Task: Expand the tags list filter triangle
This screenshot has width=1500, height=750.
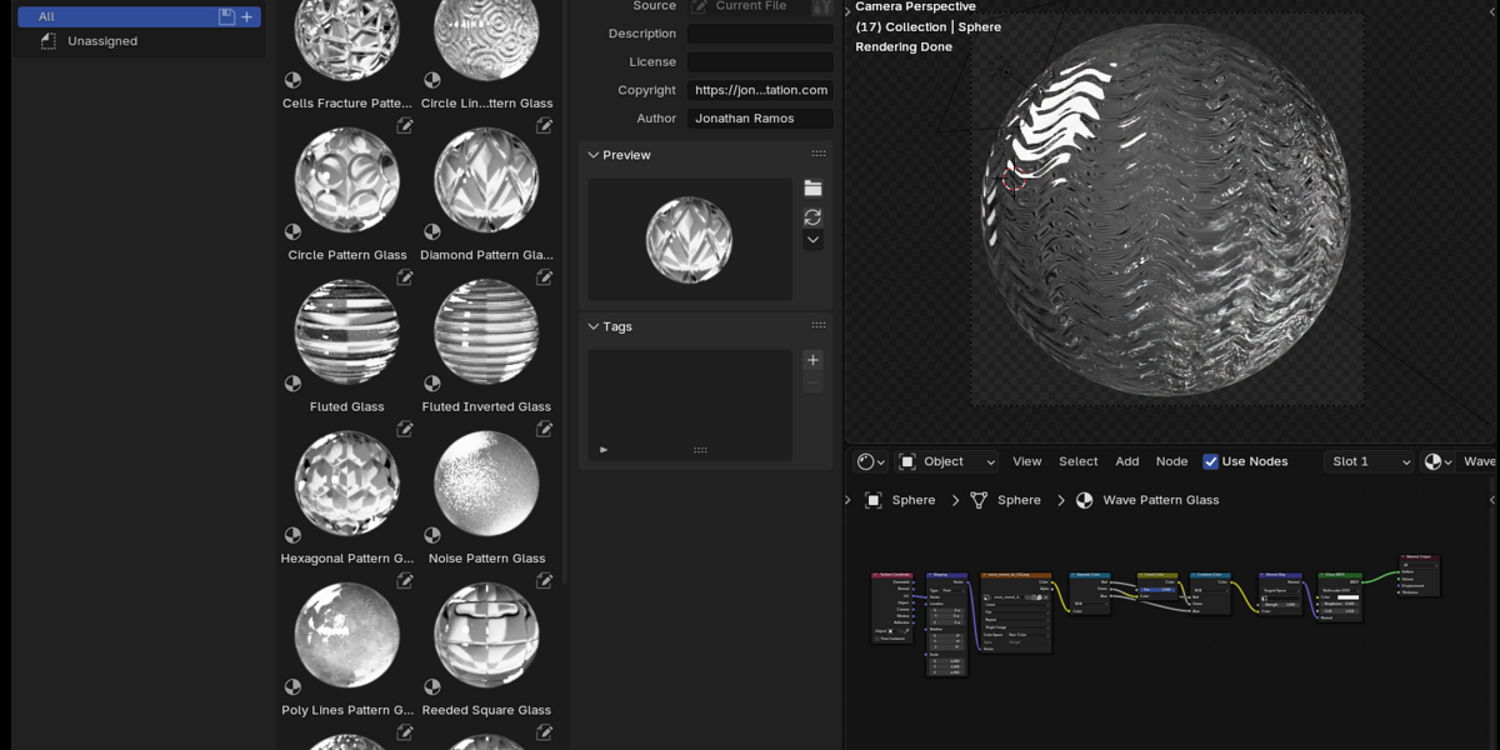Action: point(603,450)
